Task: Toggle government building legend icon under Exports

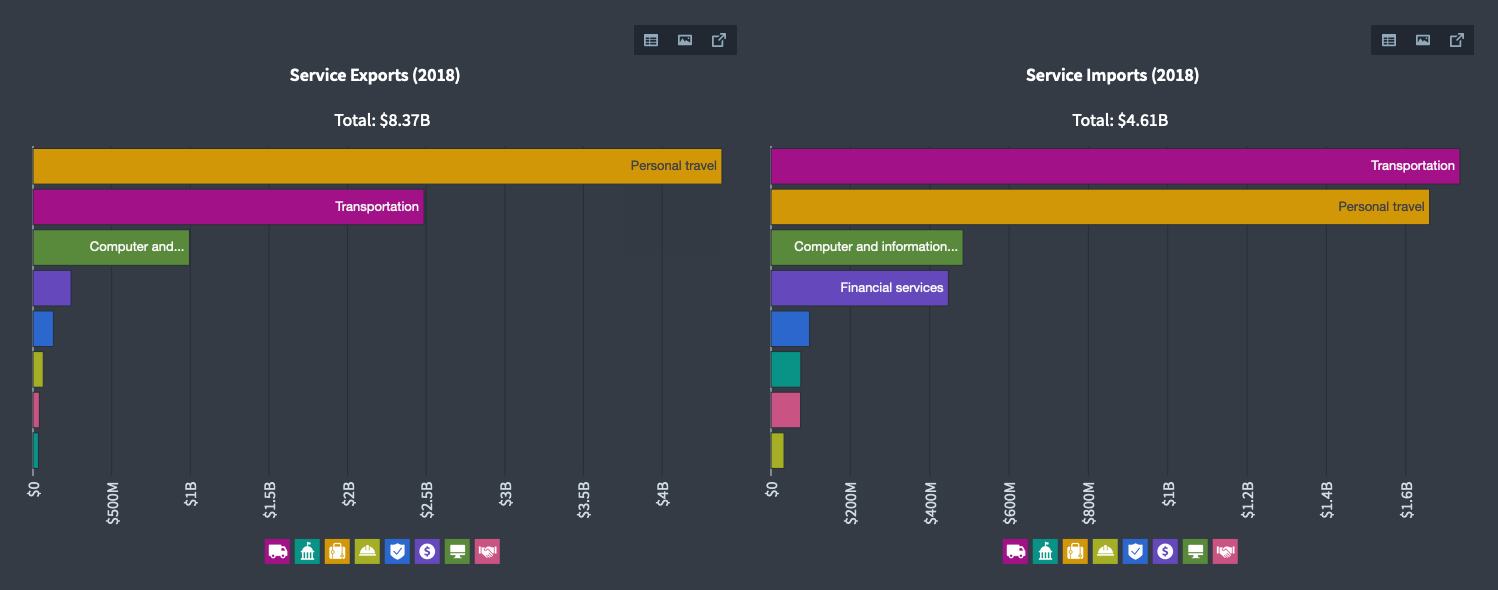Action: [307, 551]
